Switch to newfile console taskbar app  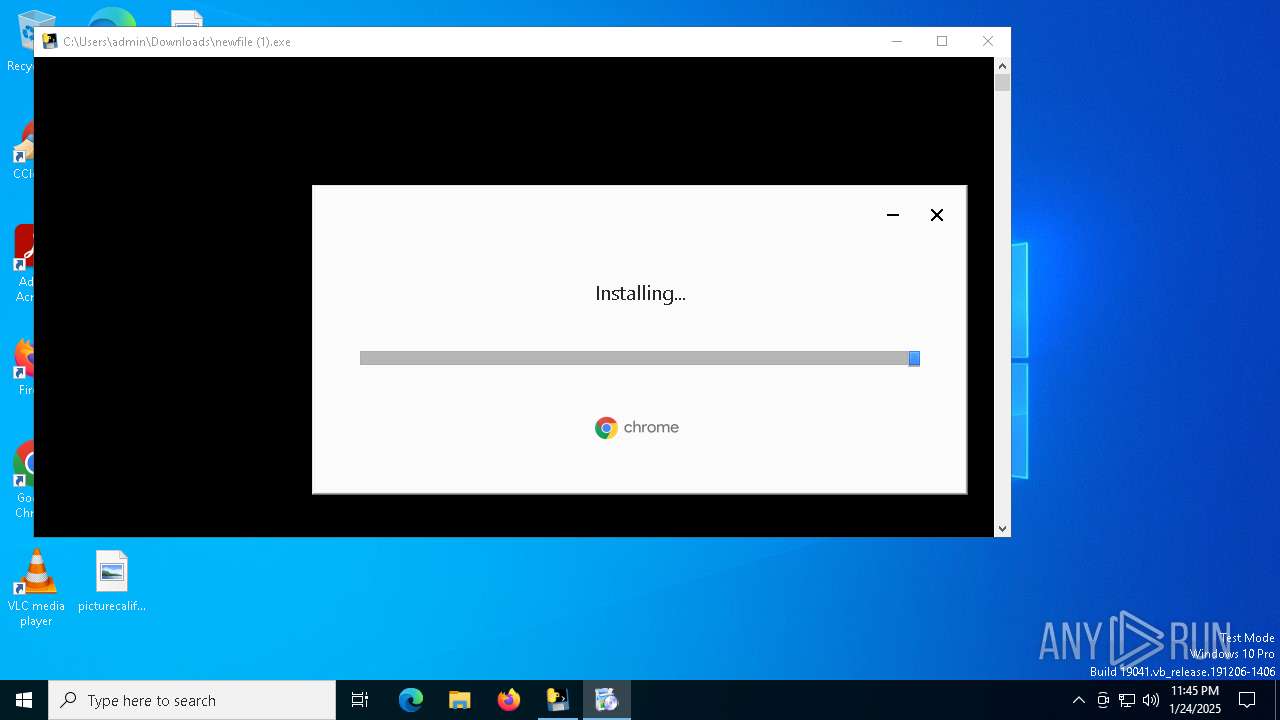point(558,700)
